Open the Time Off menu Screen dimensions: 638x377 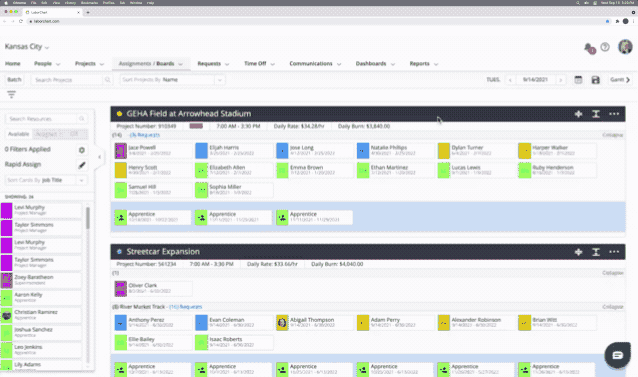259,64
